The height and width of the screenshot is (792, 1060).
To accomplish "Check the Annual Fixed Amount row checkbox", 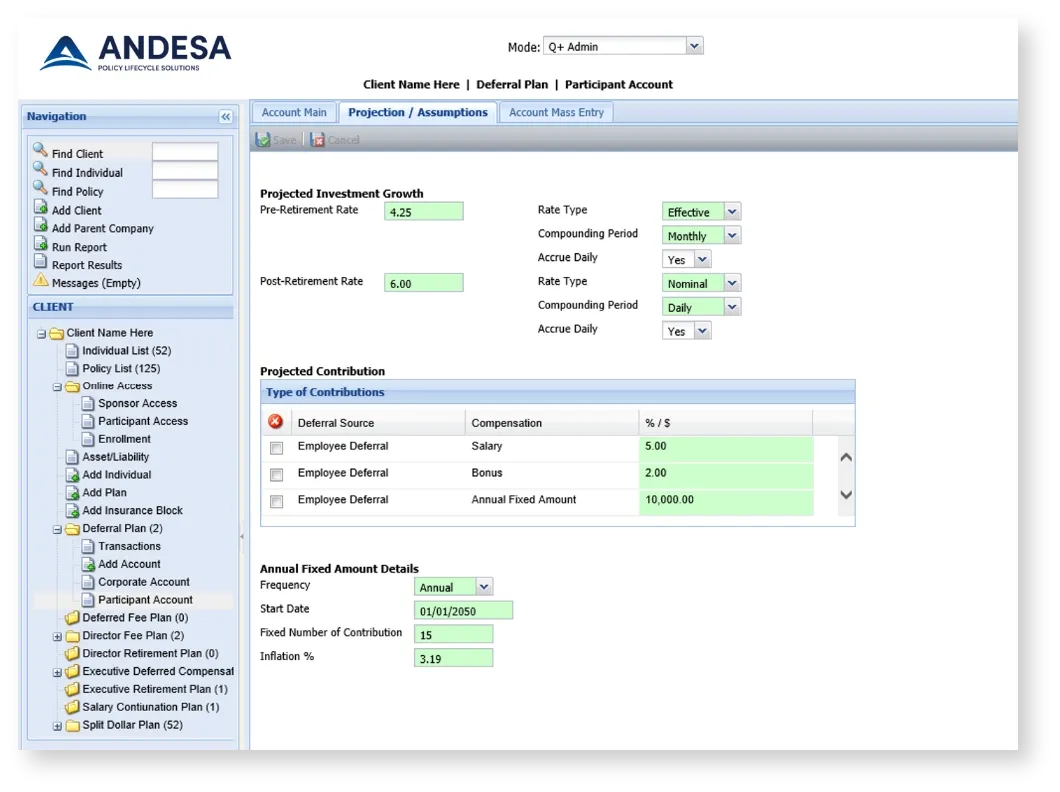I will [x=276, y=501].
